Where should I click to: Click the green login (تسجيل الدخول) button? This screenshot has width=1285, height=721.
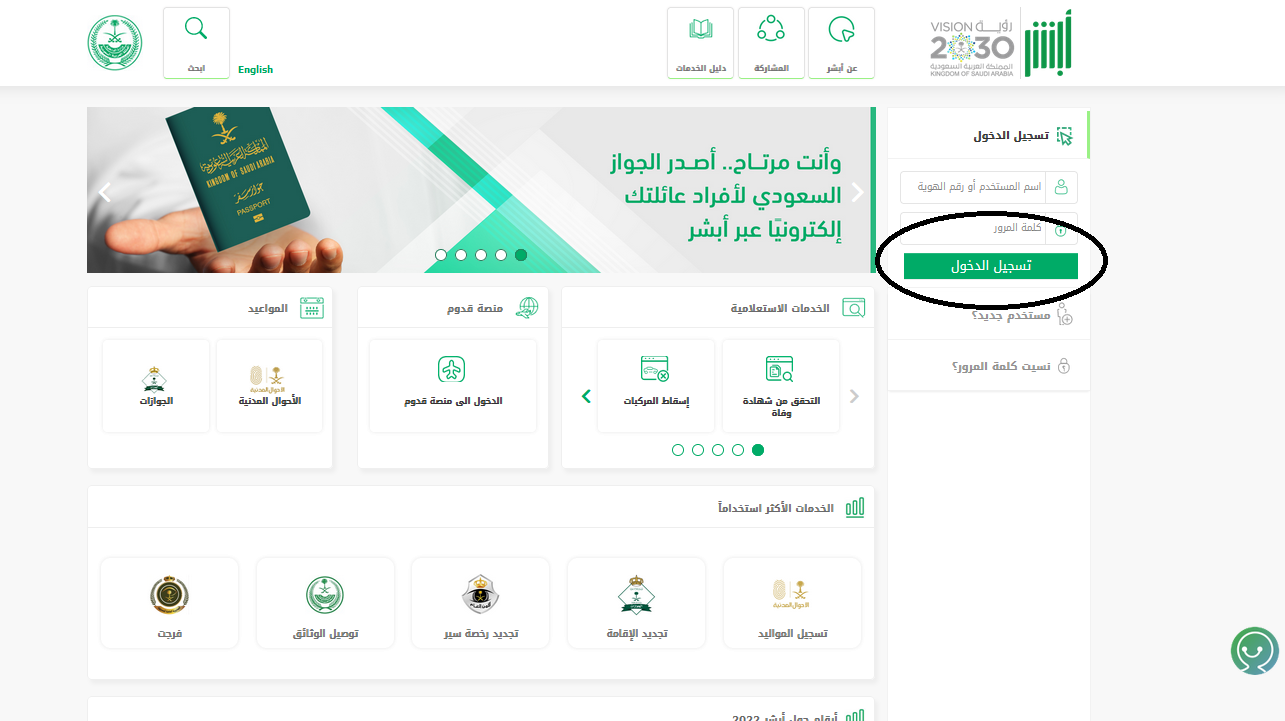[990, 266]
